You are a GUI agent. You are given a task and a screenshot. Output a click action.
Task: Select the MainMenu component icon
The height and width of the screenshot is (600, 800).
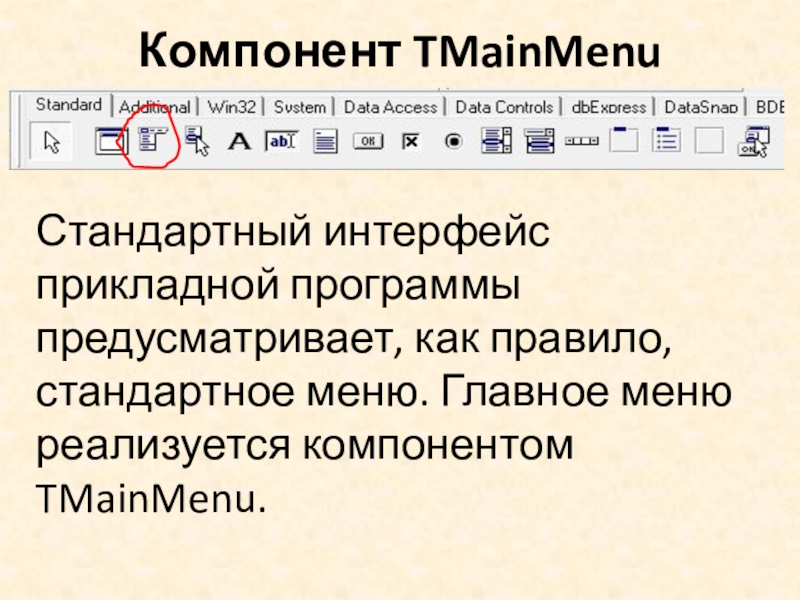pos(154,139)
